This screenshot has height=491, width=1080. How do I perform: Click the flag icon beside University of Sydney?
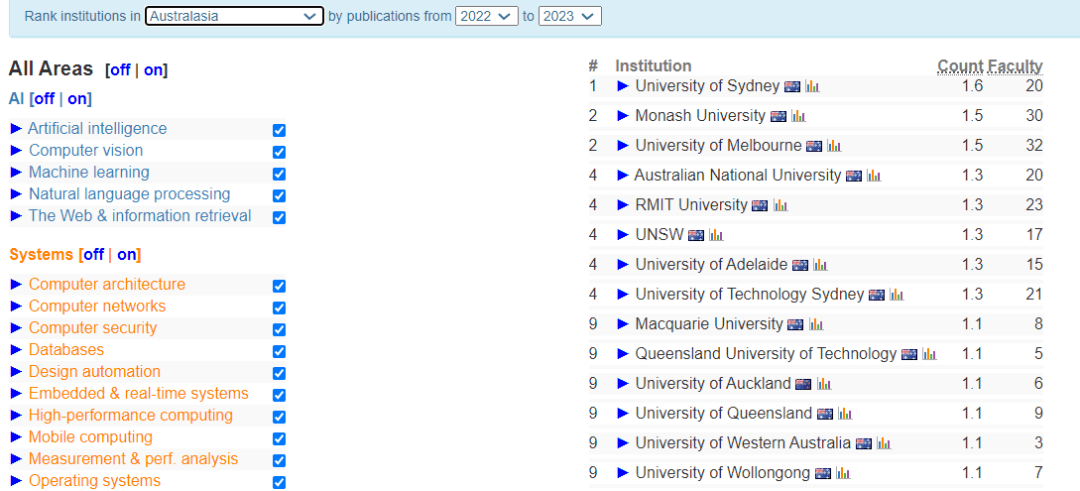[x=792, y=87]
